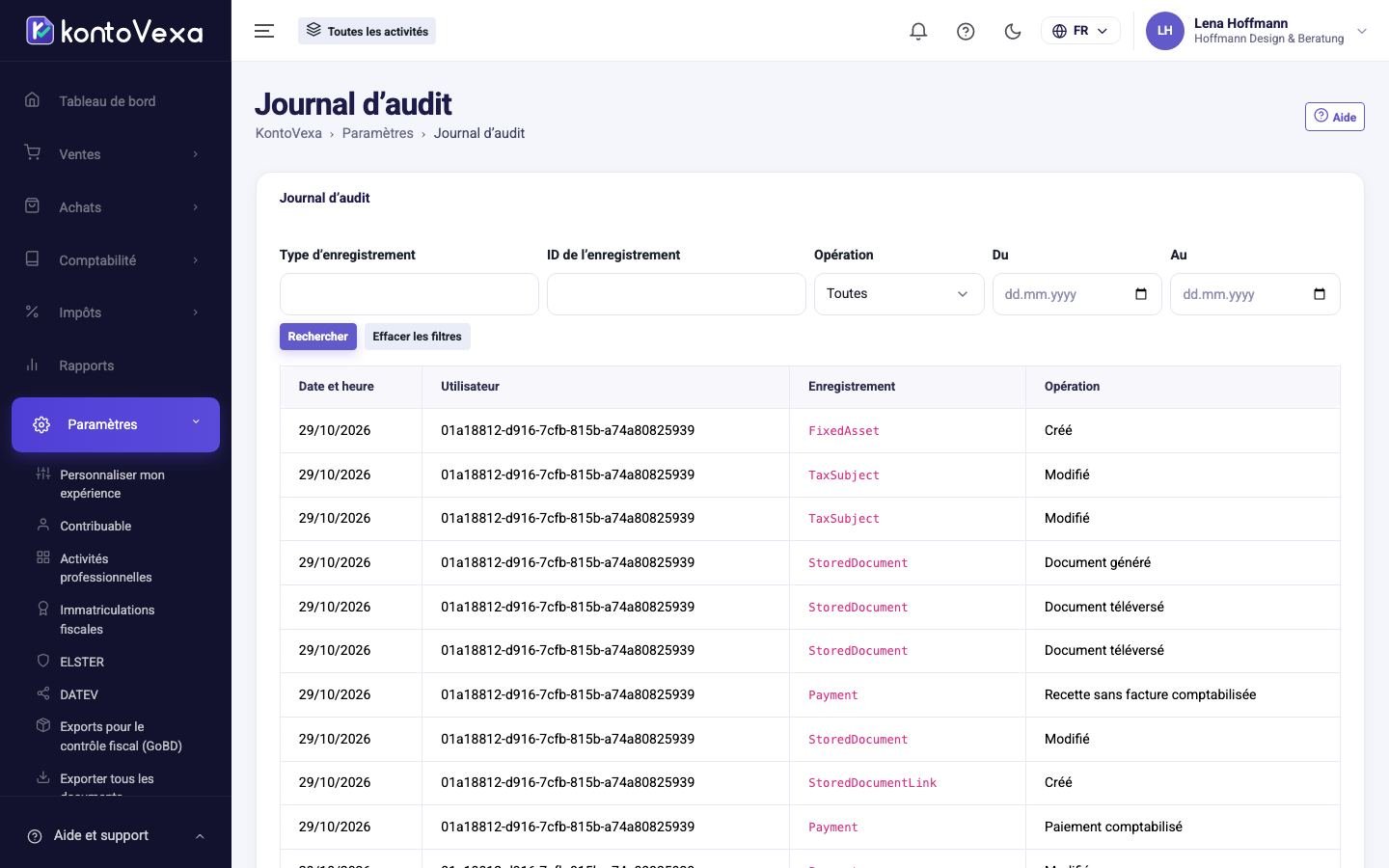
Task: Open the Opération dropdown showing Toutes
Action: [899, 294]
